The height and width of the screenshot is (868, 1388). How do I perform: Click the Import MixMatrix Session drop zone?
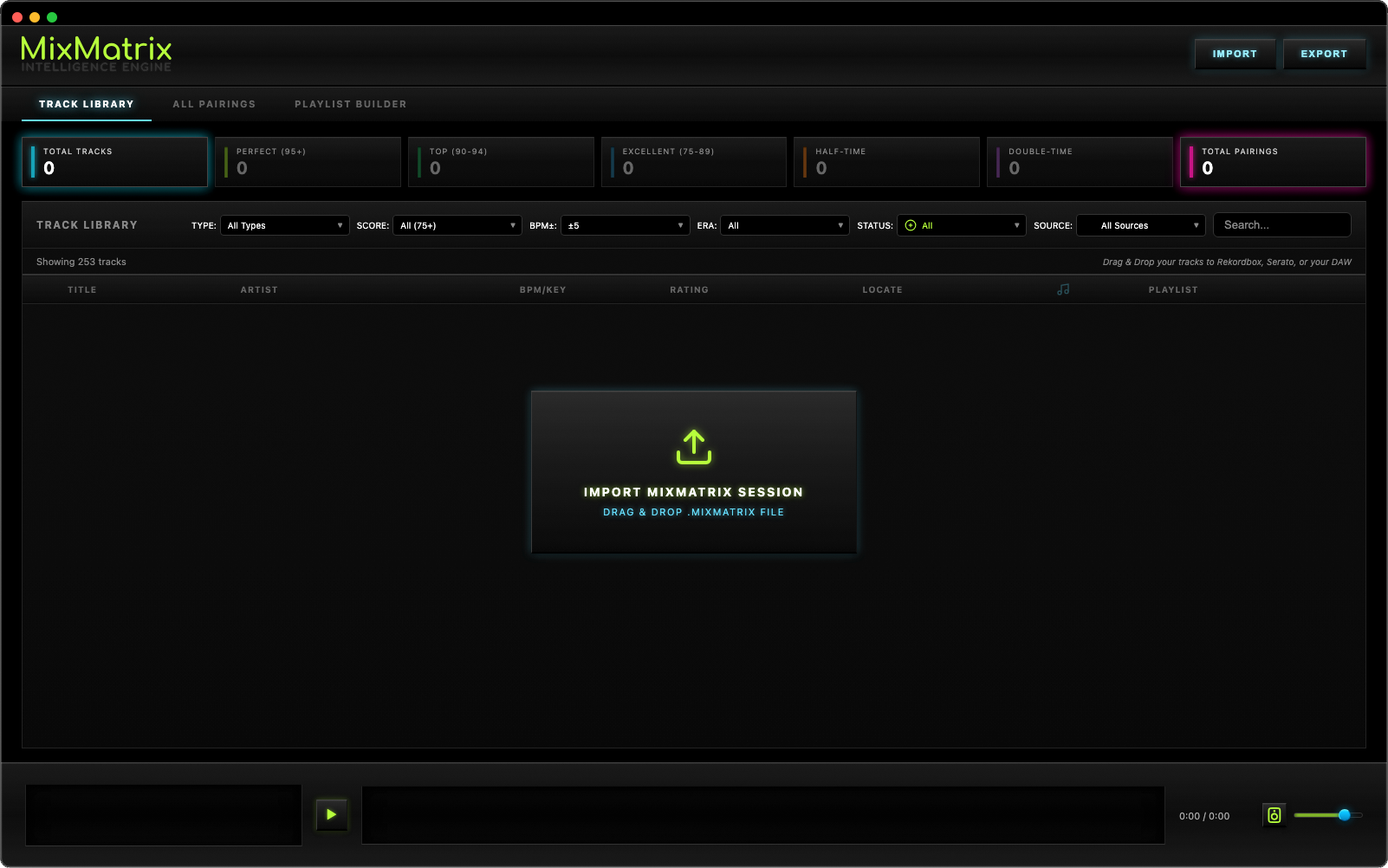click(x=693, y=472)
